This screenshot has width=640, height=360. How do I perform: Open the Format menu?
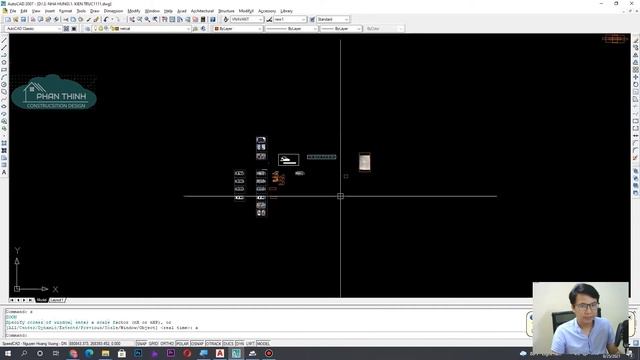click(x=65, y=11)
